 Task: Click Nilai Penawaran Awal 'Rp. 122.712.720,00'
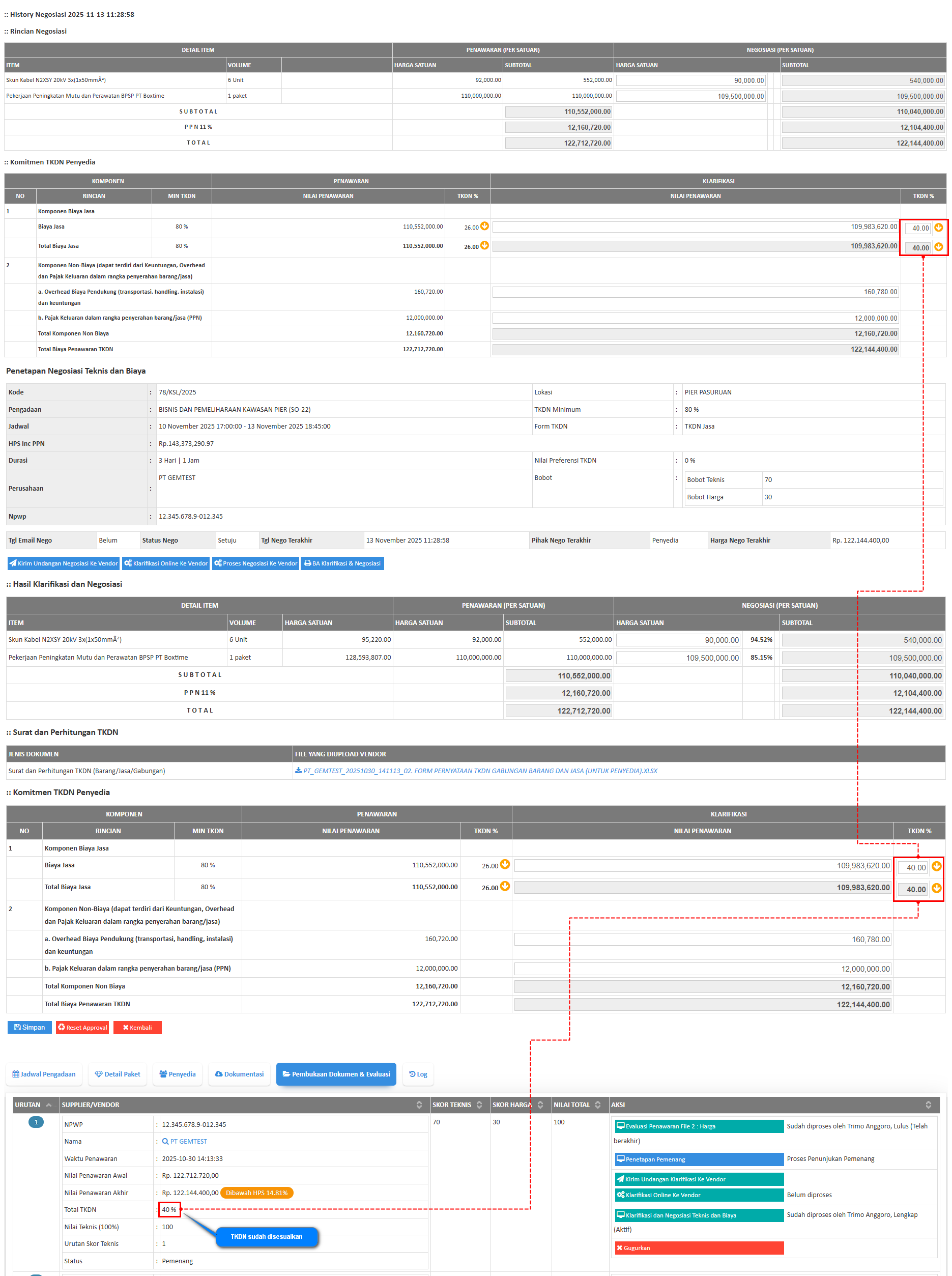pos(190,1176)
